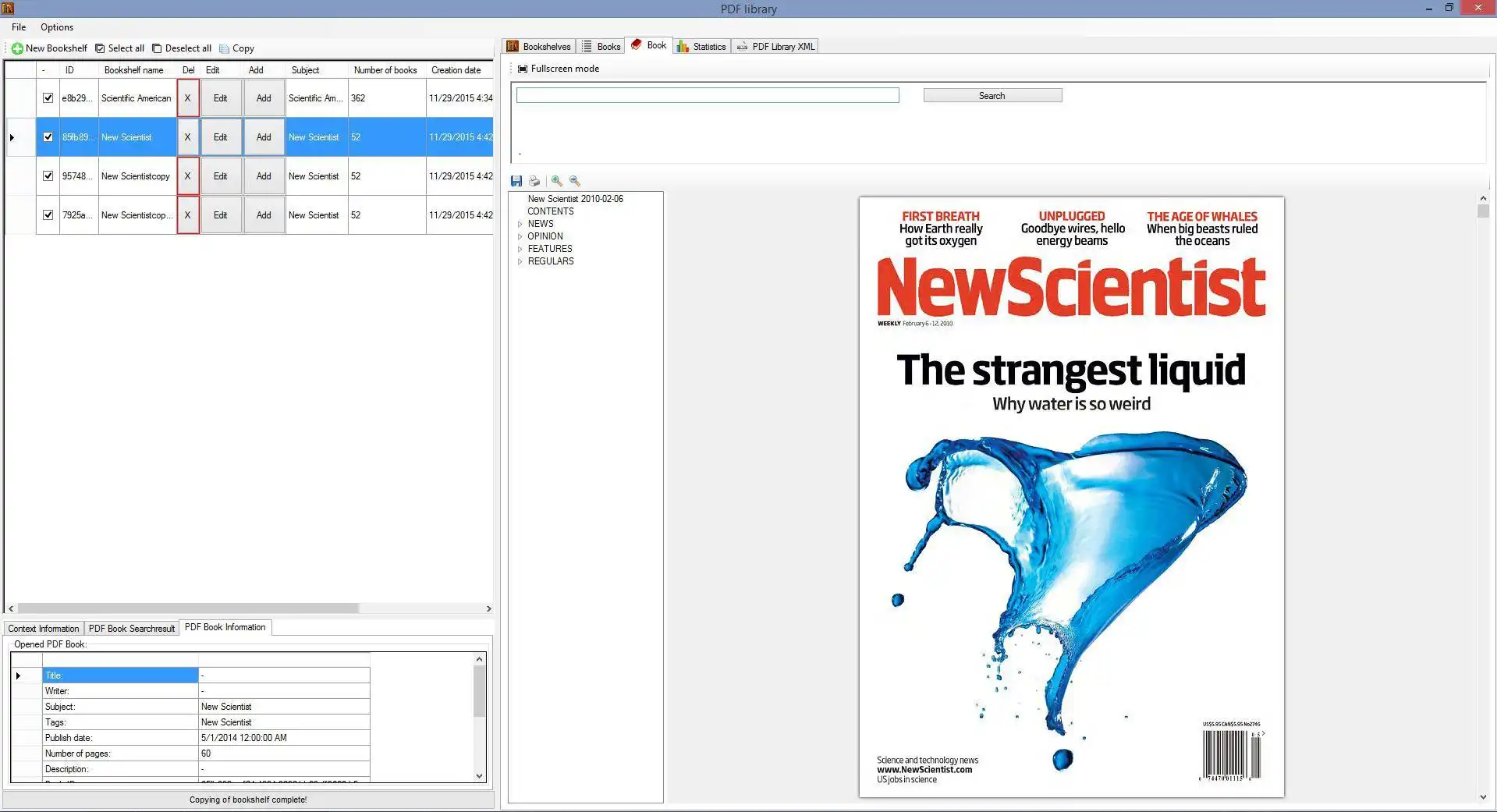1497x812 pixels.
Task: Click the Title row in book information
Action: click(206, 675)
